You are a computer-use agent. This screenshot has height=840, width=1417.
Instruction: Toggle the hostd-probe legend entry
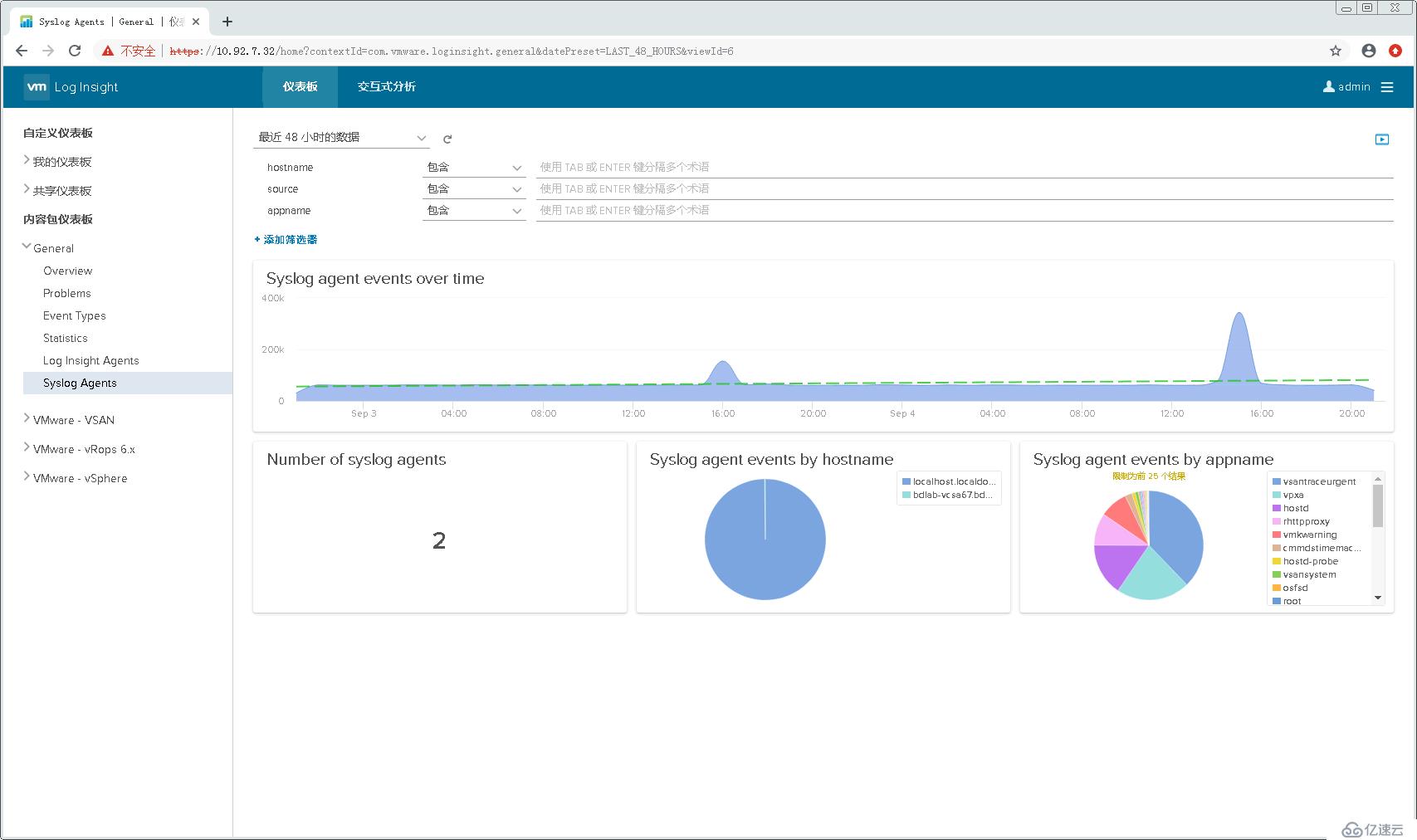[1305, 561]
